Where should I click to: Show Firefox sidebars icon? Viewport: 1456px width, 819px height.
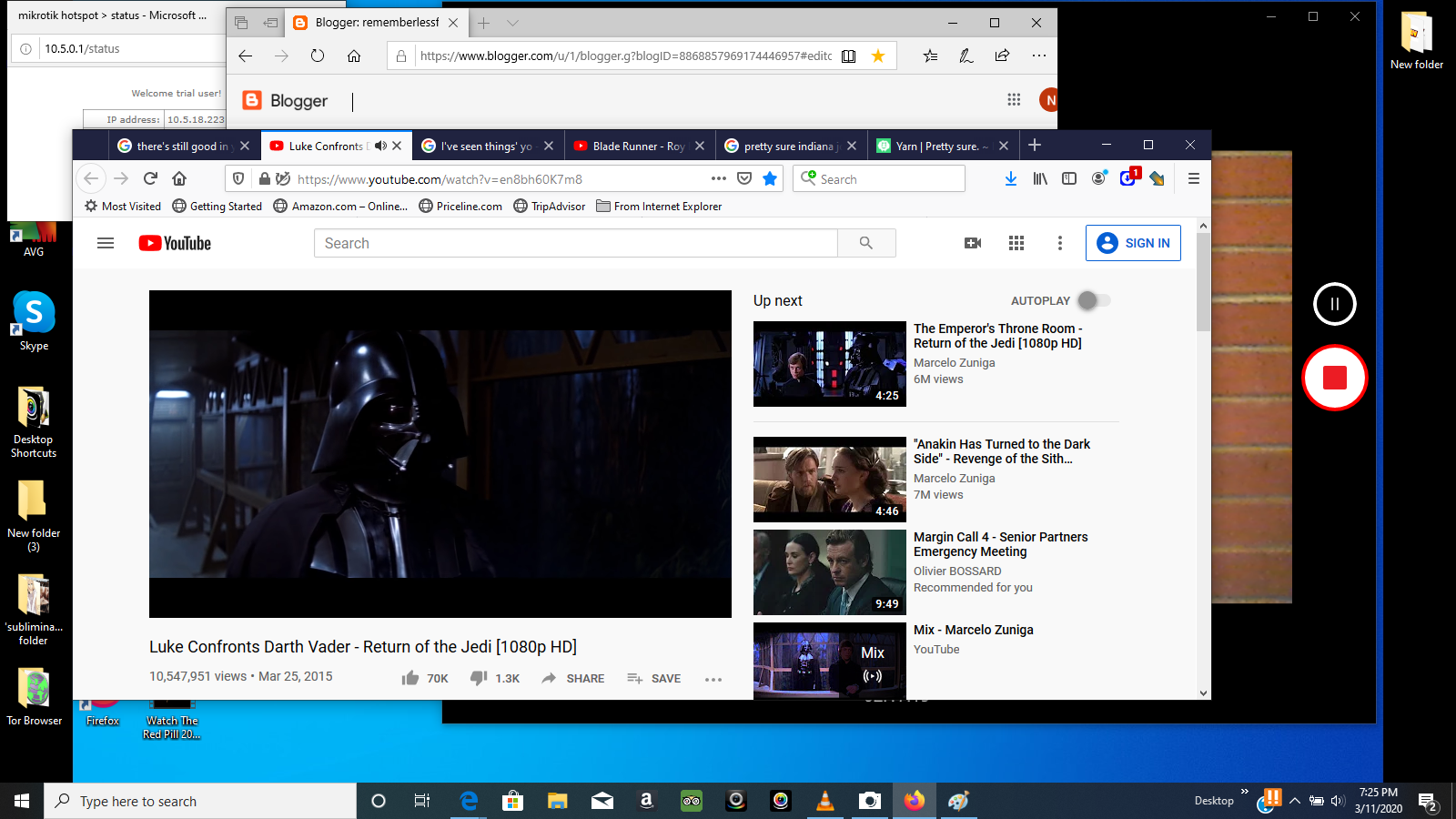pyautogui.click(x=1069, y=178)
